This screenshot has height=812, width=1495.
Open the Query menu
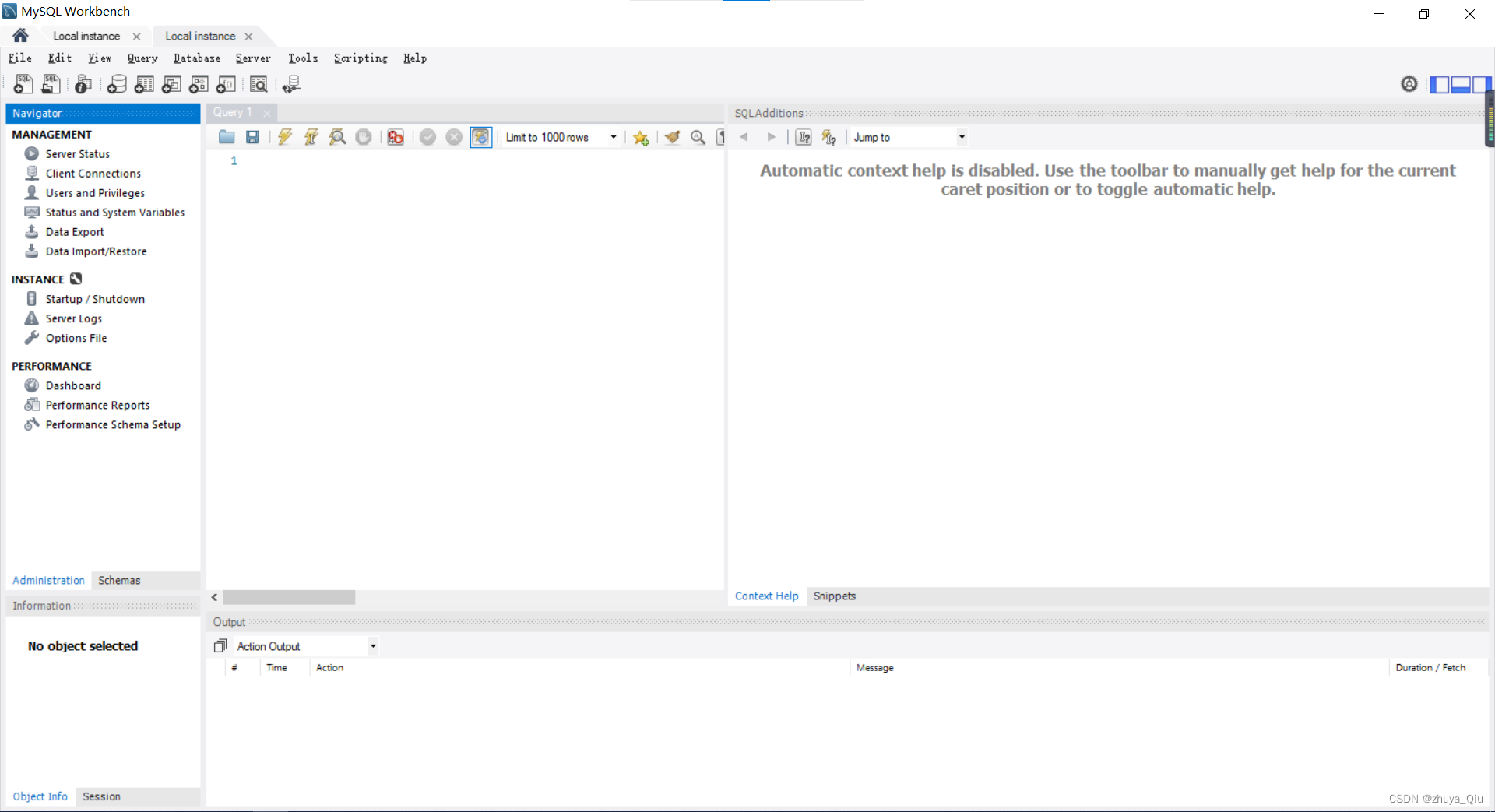[142, 58]
